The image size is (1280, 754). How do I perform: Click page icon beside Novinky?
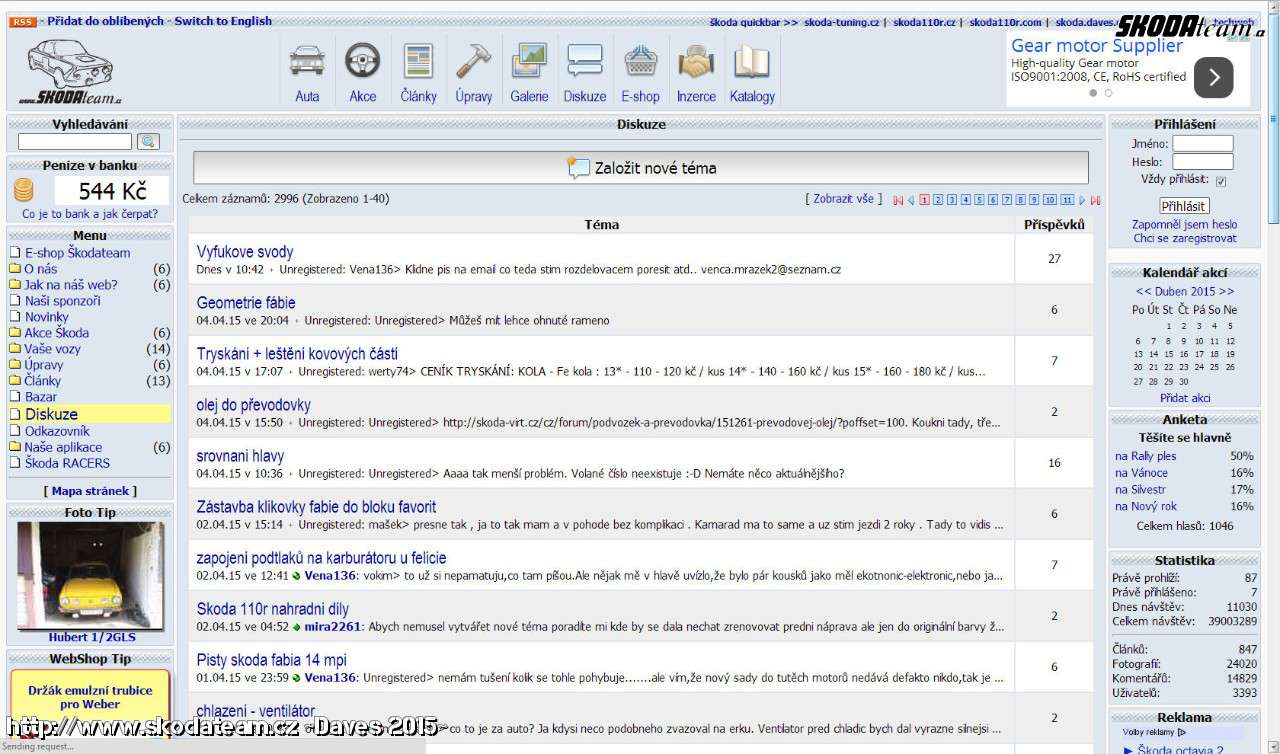(15, 317)
